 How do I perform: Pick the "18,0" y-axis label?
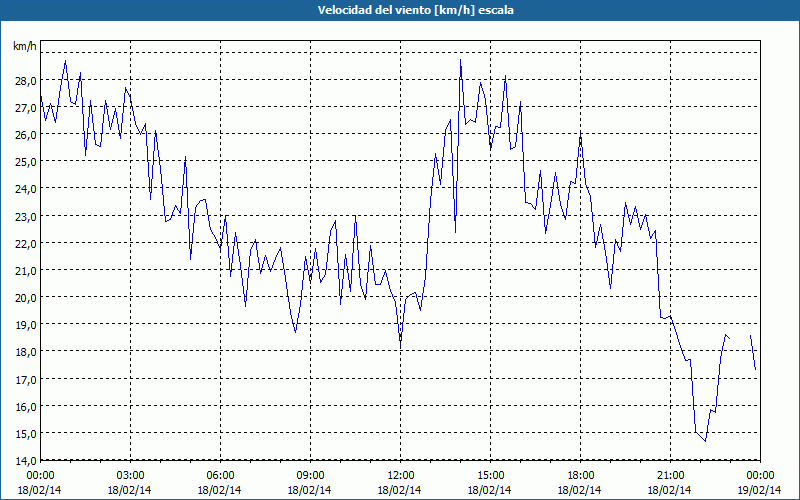(x=27, y=351)
